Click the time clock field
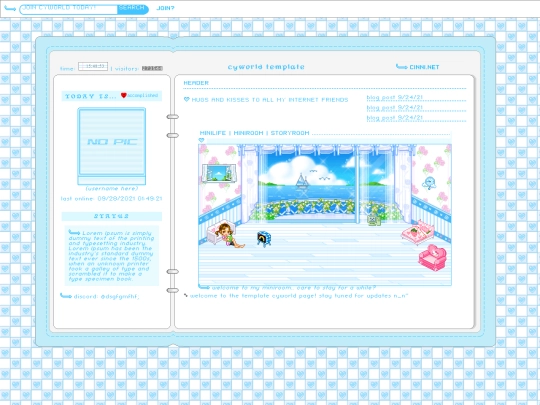 [x=93, y=66]
